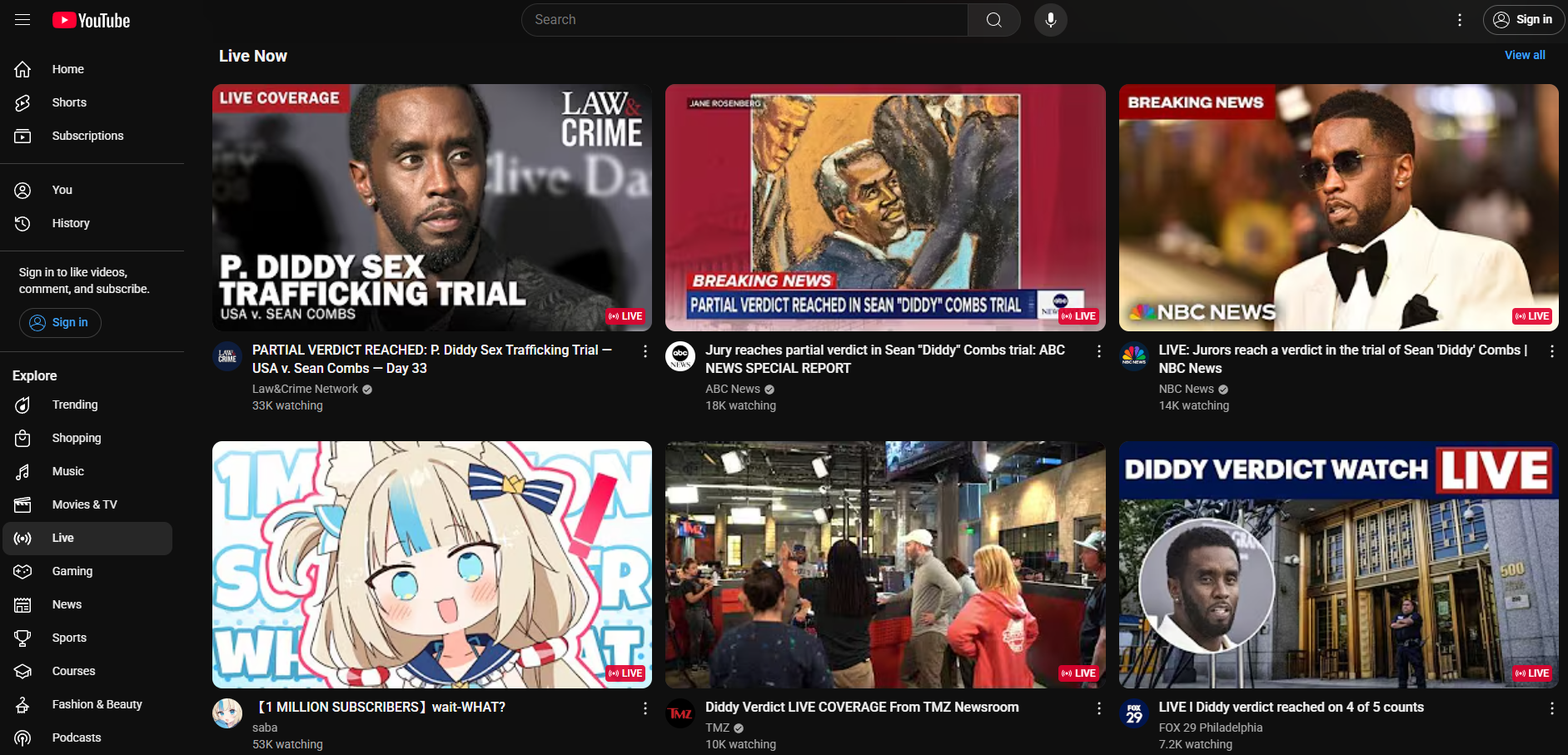Click the YouTube logo
Viewport: 1568px width, 755px height.
[92, 20]
